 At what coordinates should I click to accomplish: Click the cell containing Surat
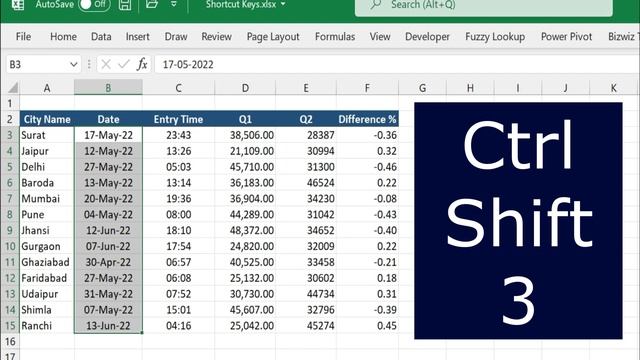click(47, 135)
